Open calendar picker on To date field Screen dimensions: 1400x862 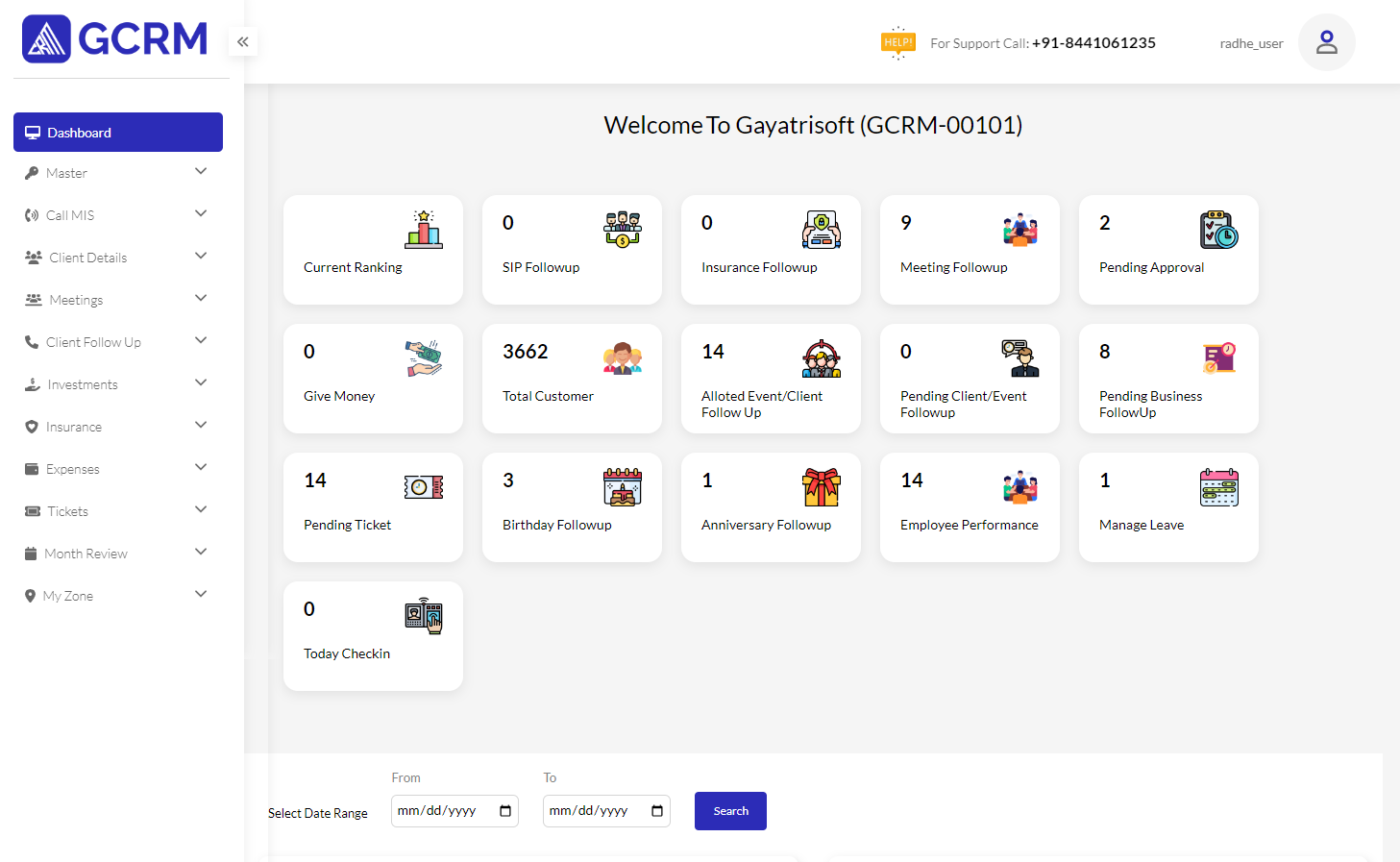click(657, 811)
